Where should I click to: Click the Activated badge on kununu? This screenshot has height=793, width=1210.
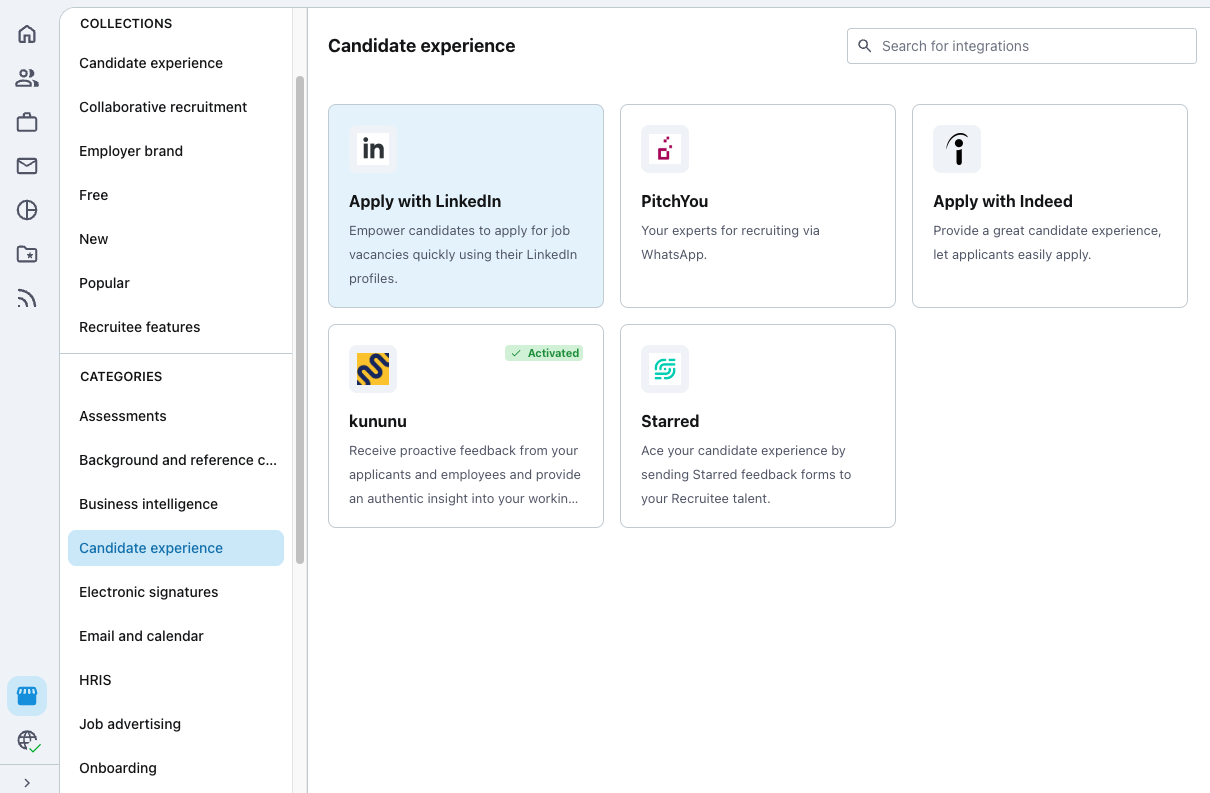[x=544, y=353]
